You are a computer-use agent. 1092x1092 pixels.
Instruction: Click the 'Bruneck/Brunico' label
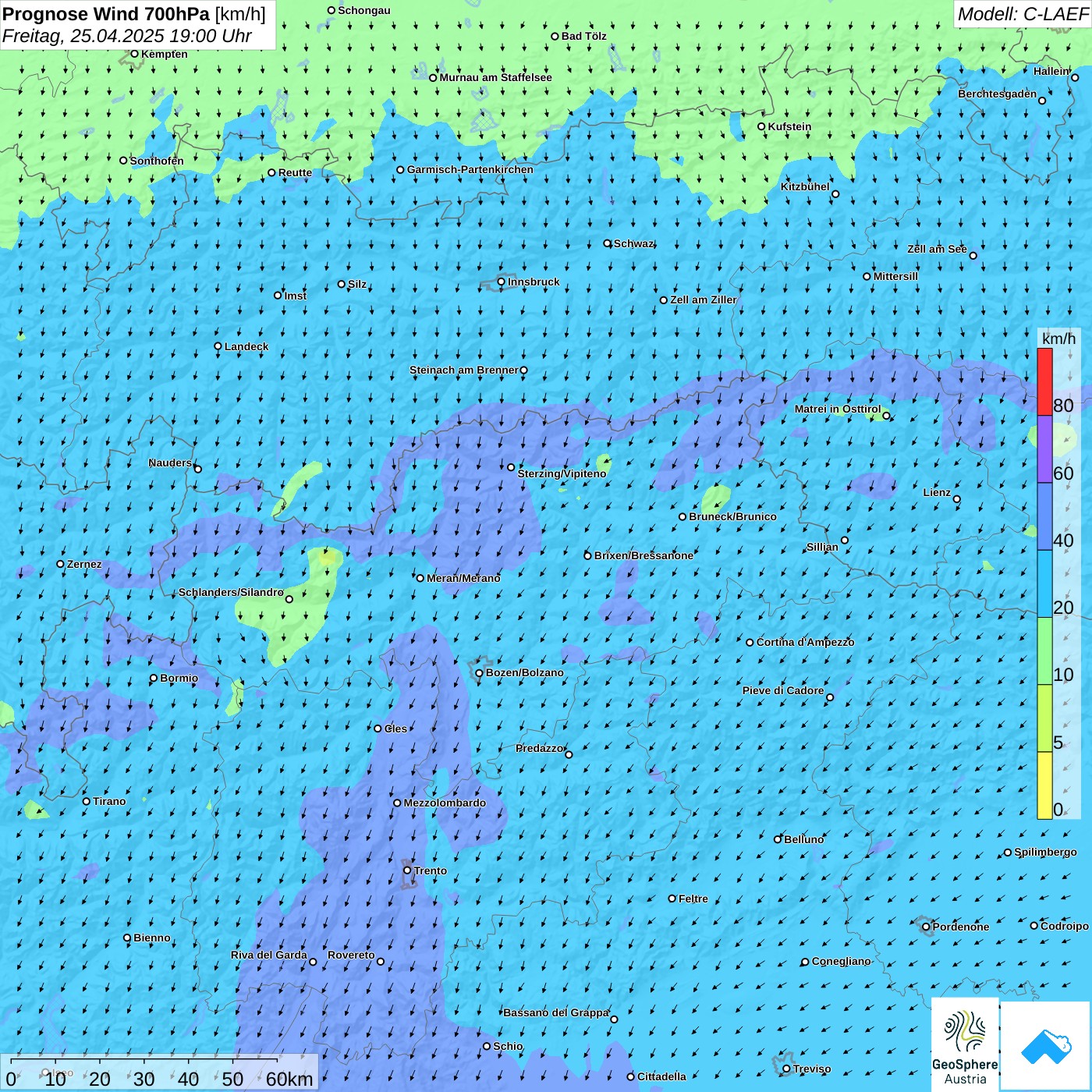pos(732,516)
